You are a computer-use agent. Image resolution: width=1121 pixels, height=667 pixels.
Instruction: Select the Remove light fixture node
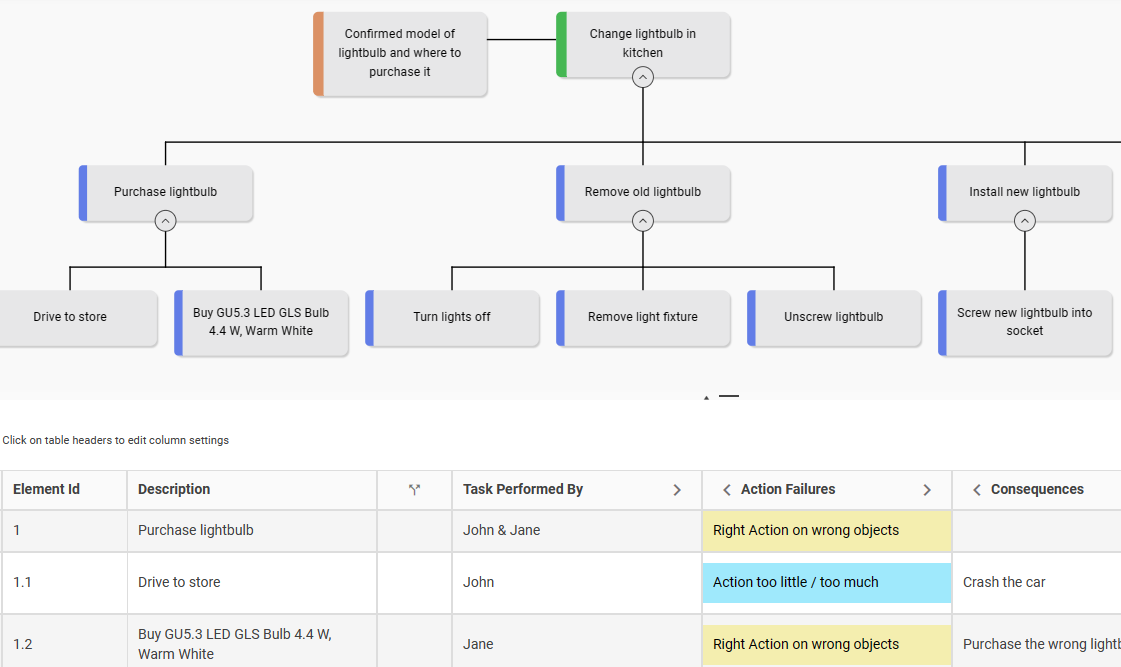pyautogui.click(x=643, y=317)
